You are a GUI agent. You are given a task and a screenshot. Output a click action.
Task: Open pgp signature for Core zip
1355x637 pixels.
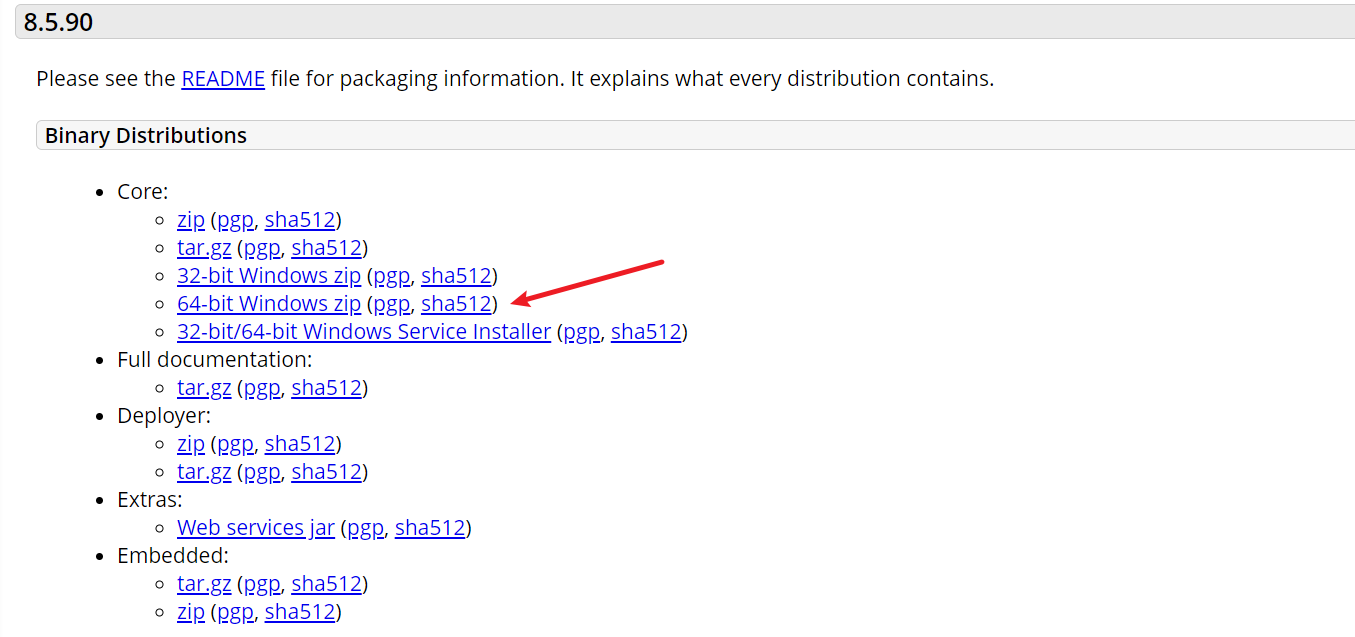pos(235,220)
